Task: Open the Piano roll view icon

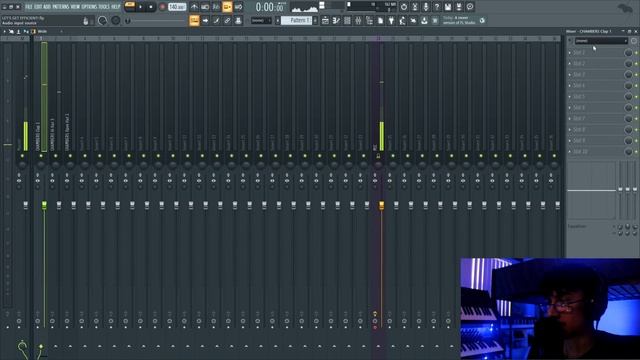Action: 336,20
